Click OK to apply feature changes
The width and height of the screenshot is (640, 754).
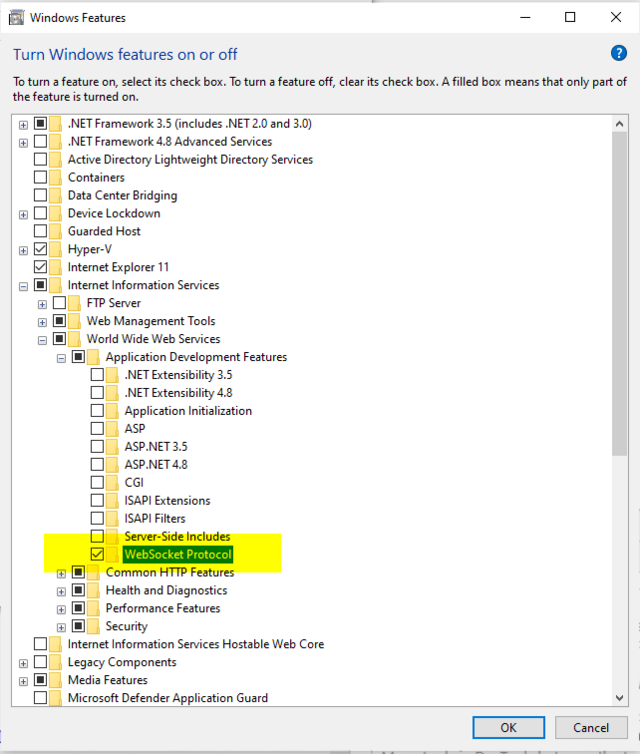(x=508, y=728)
